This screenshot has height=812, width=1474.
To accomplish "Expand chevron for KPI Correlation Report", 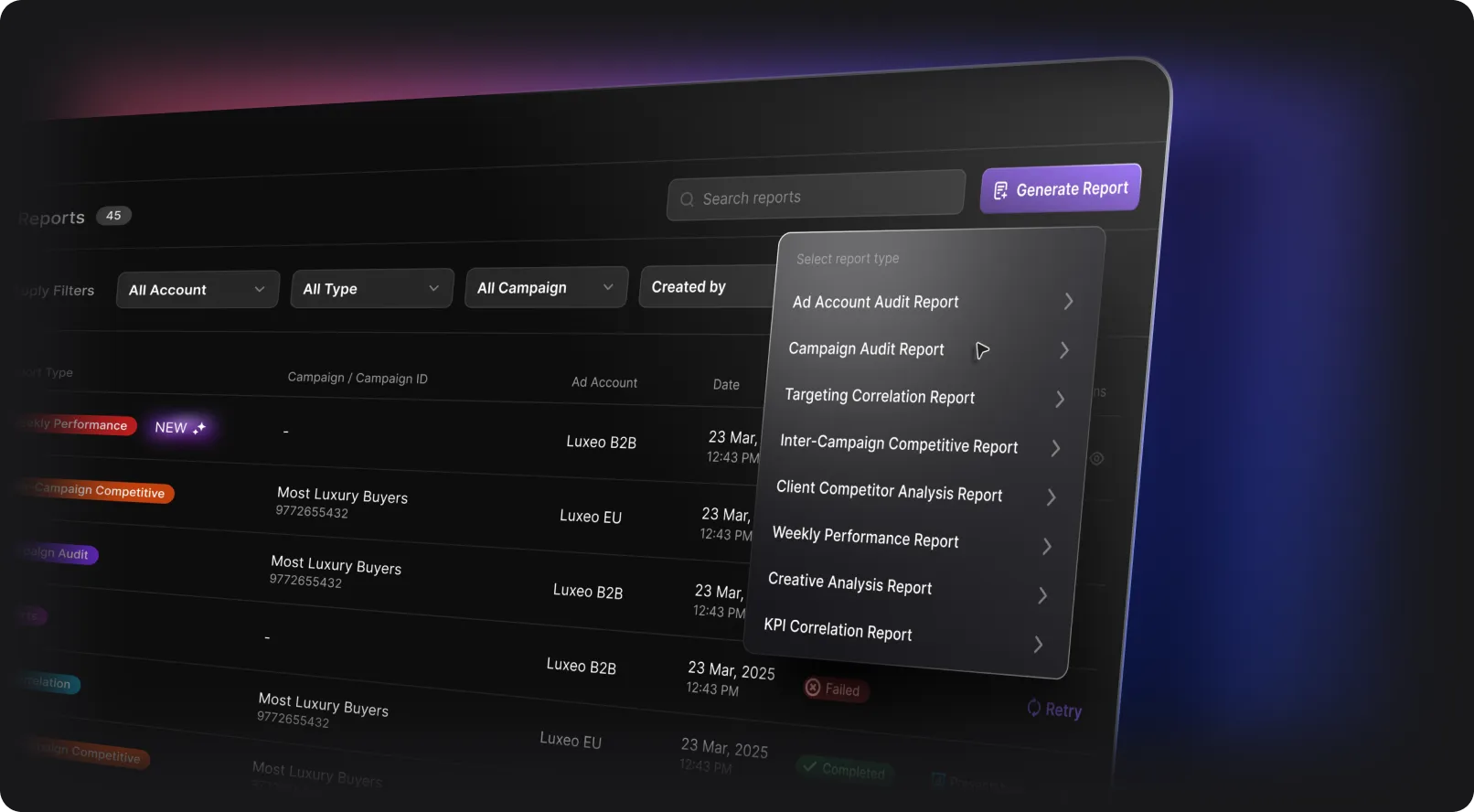I will coord(1038,645).
